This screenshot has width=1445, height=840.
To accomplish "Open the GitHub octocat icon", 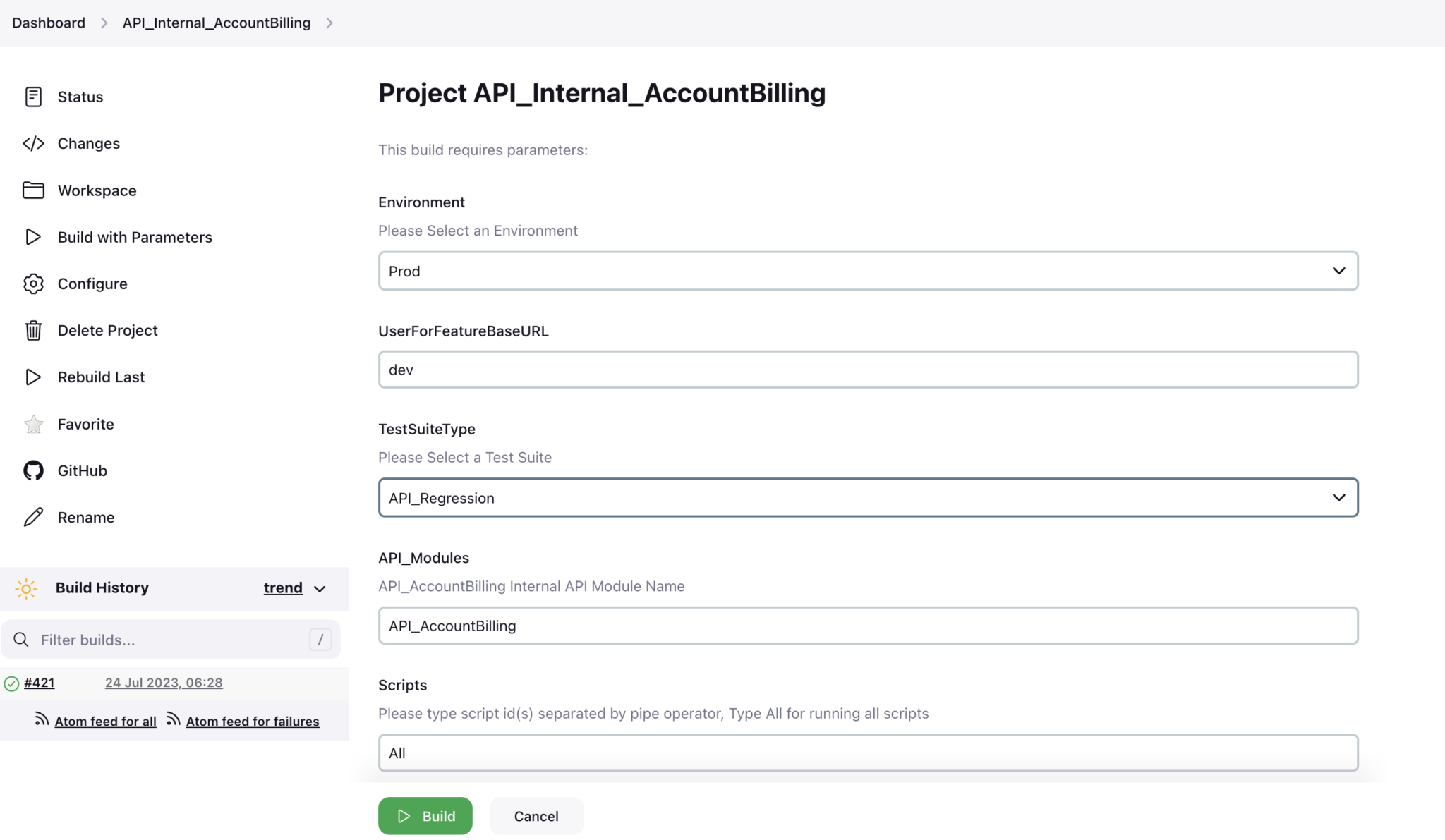I will (33, 470).
